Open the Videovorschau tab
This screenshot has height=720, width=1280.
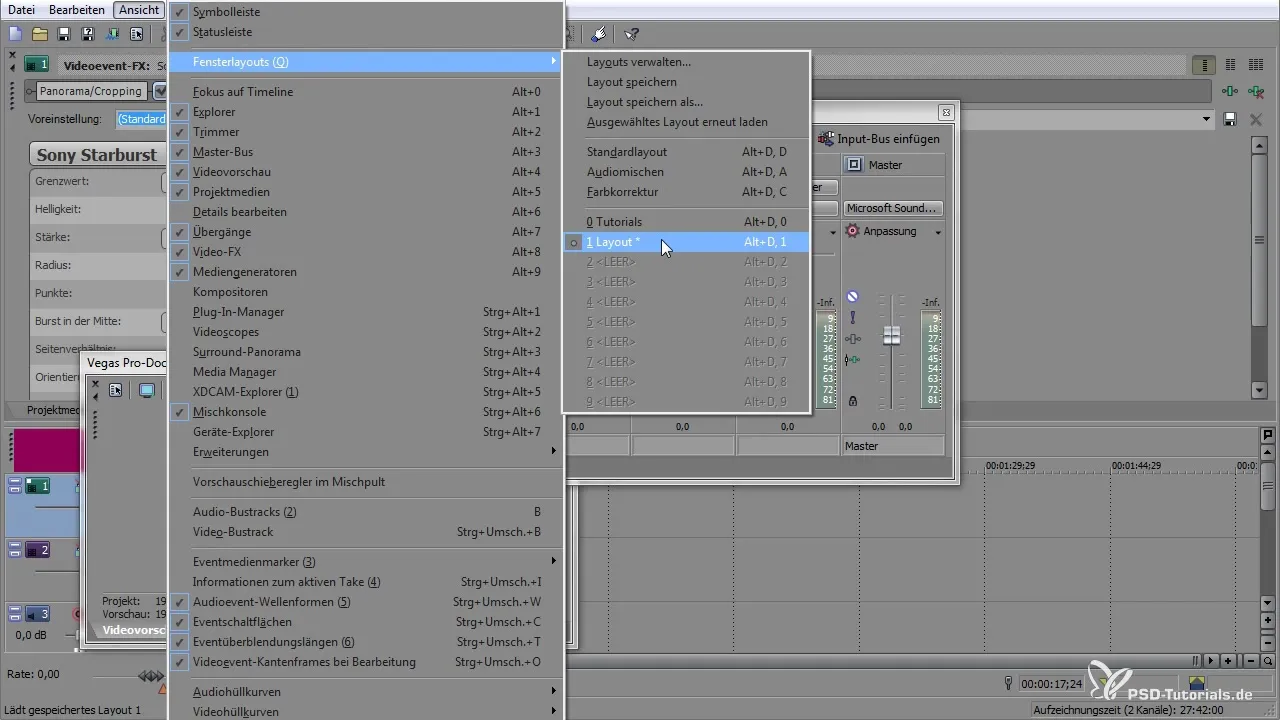point(133,631)
